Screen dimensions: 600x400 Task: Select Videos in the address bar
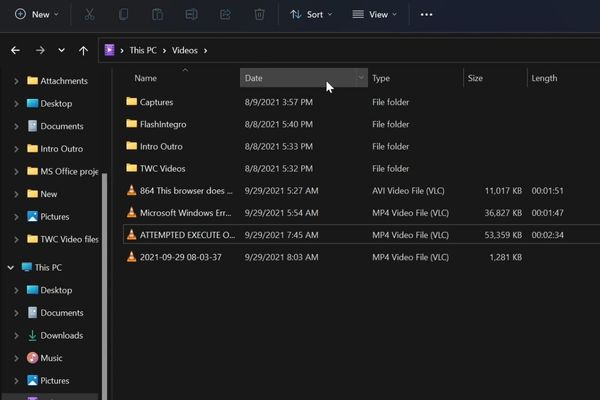point(184,50)
